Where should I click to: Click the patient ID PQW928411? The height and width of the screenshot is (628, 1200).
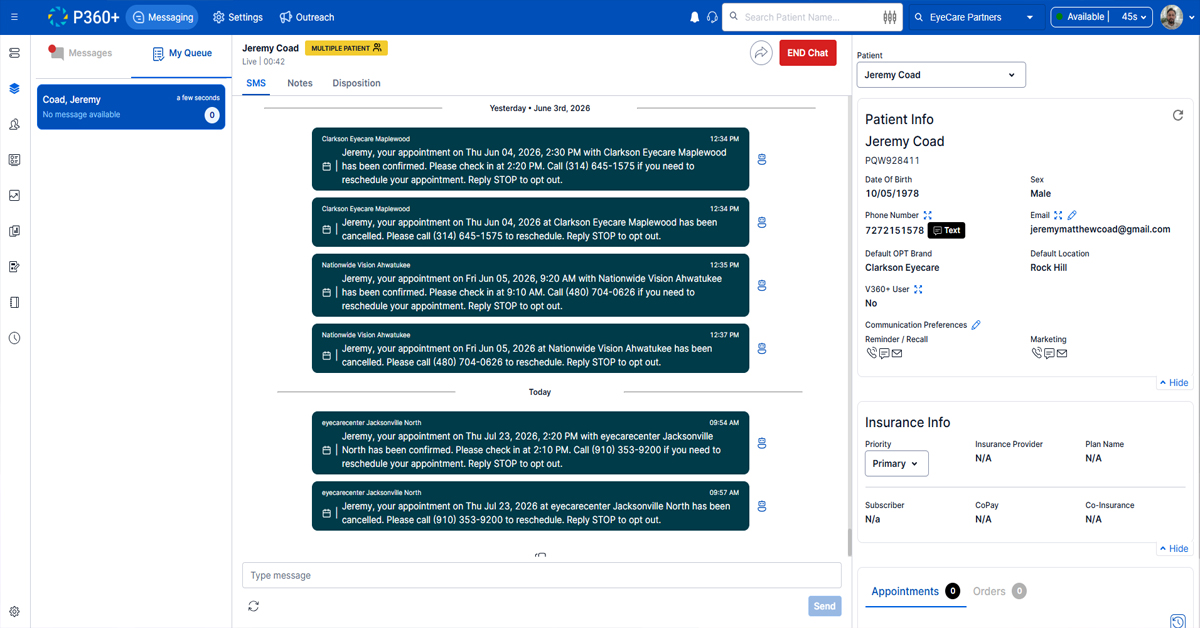(892, 160)
